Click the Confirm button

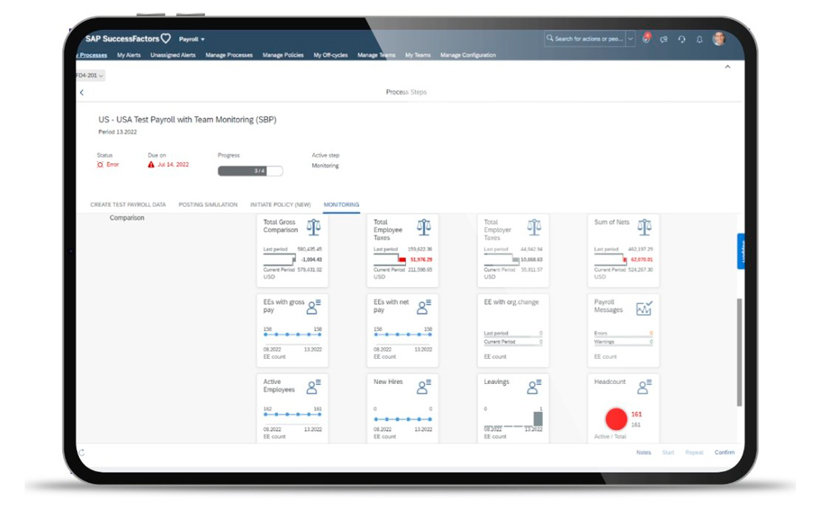pyautogui.click(x=724, y=452)
